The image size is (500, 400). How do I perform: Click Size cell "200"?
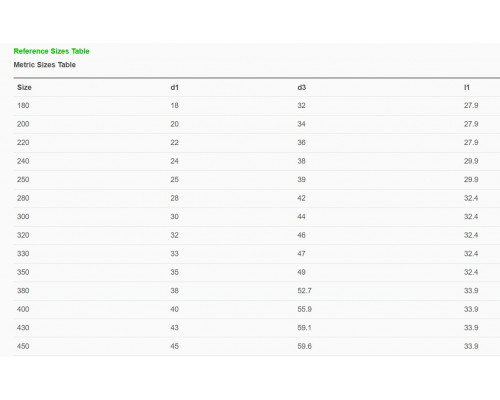[23, 124]
